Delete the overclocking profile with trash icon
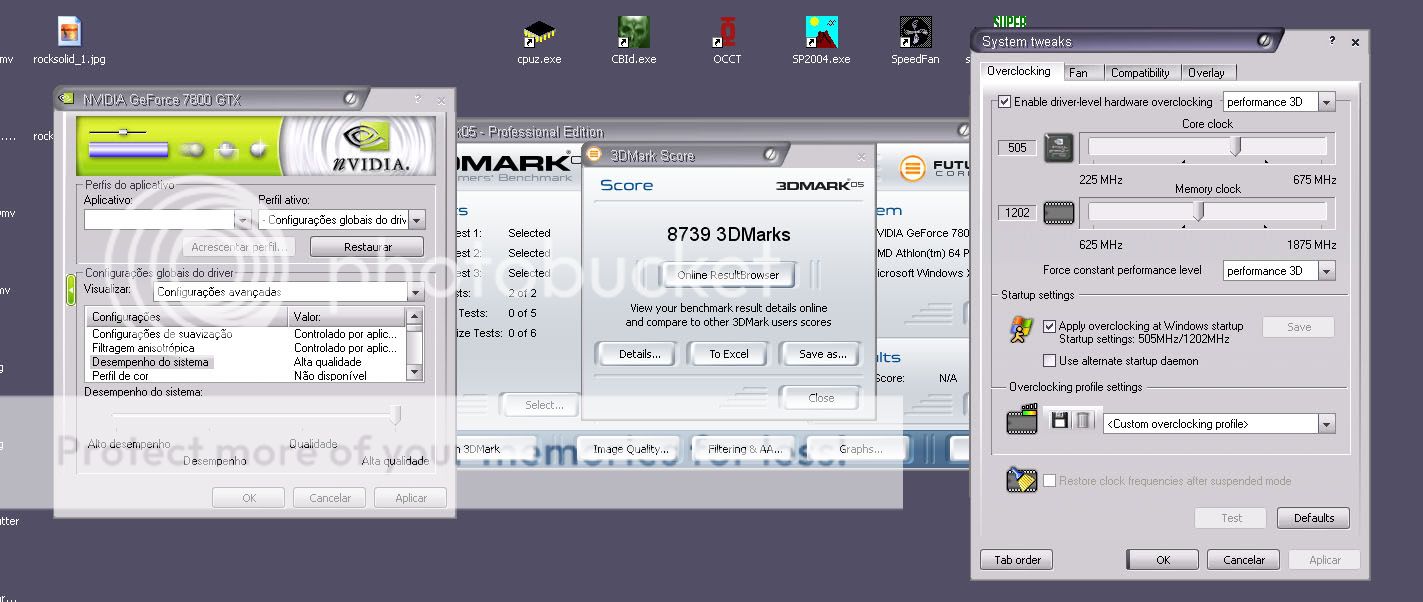 click(x=1083, y=421)
